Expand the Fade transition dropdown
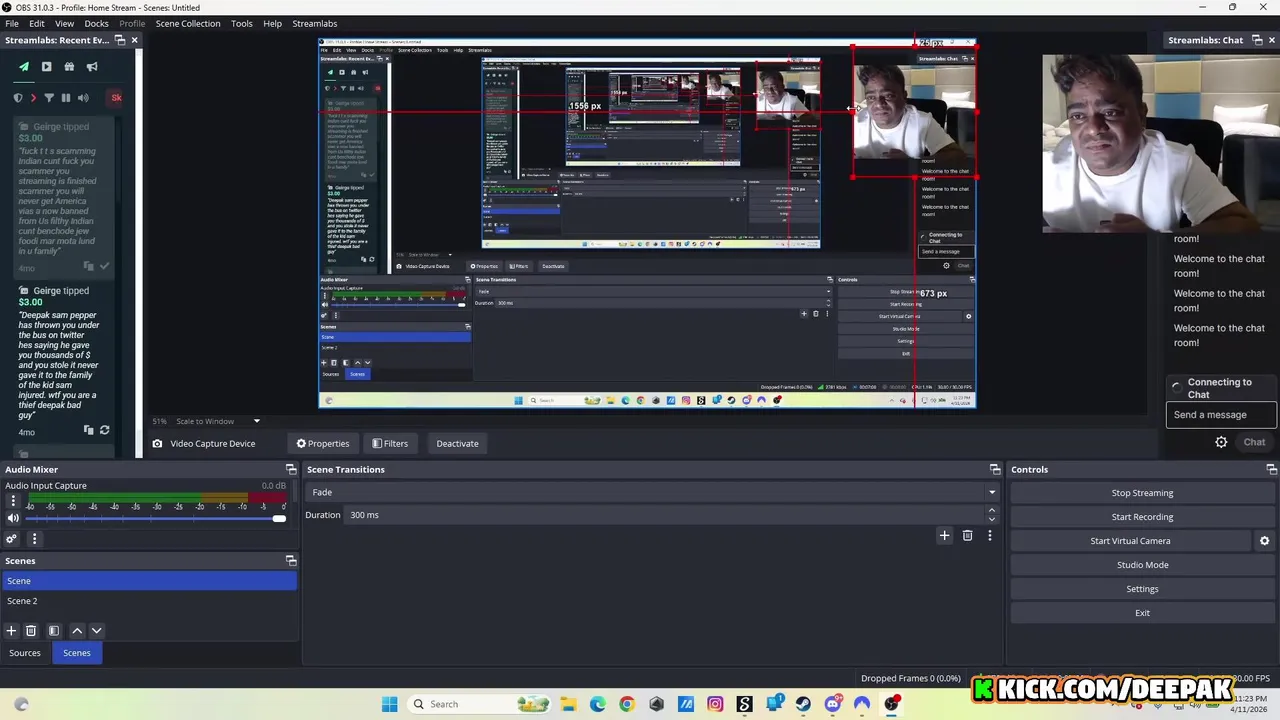Viewport: 1280px width, 720px height. point(992,492)
